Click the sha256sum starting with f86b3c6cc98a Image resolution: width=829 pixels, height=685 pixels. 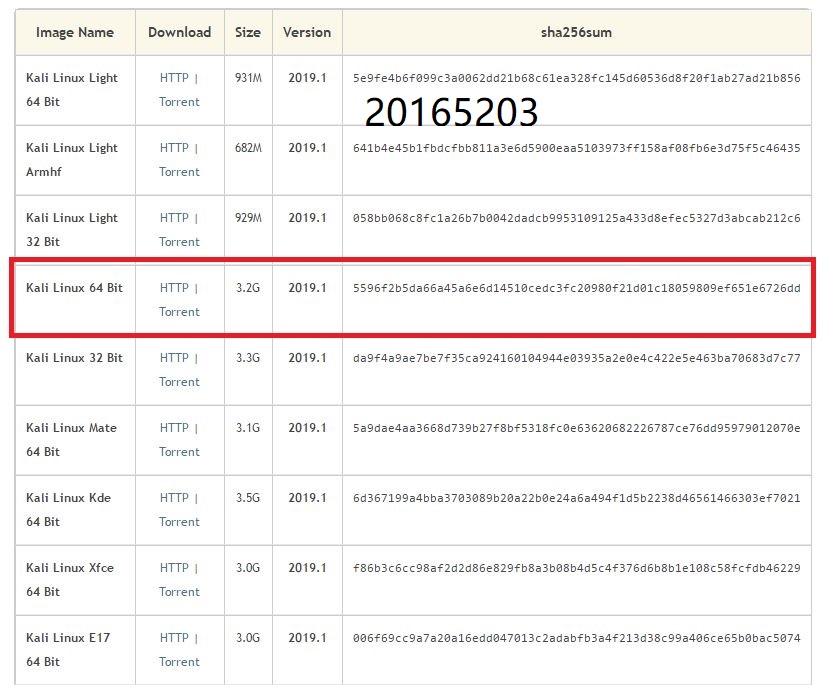click(577, 568)
